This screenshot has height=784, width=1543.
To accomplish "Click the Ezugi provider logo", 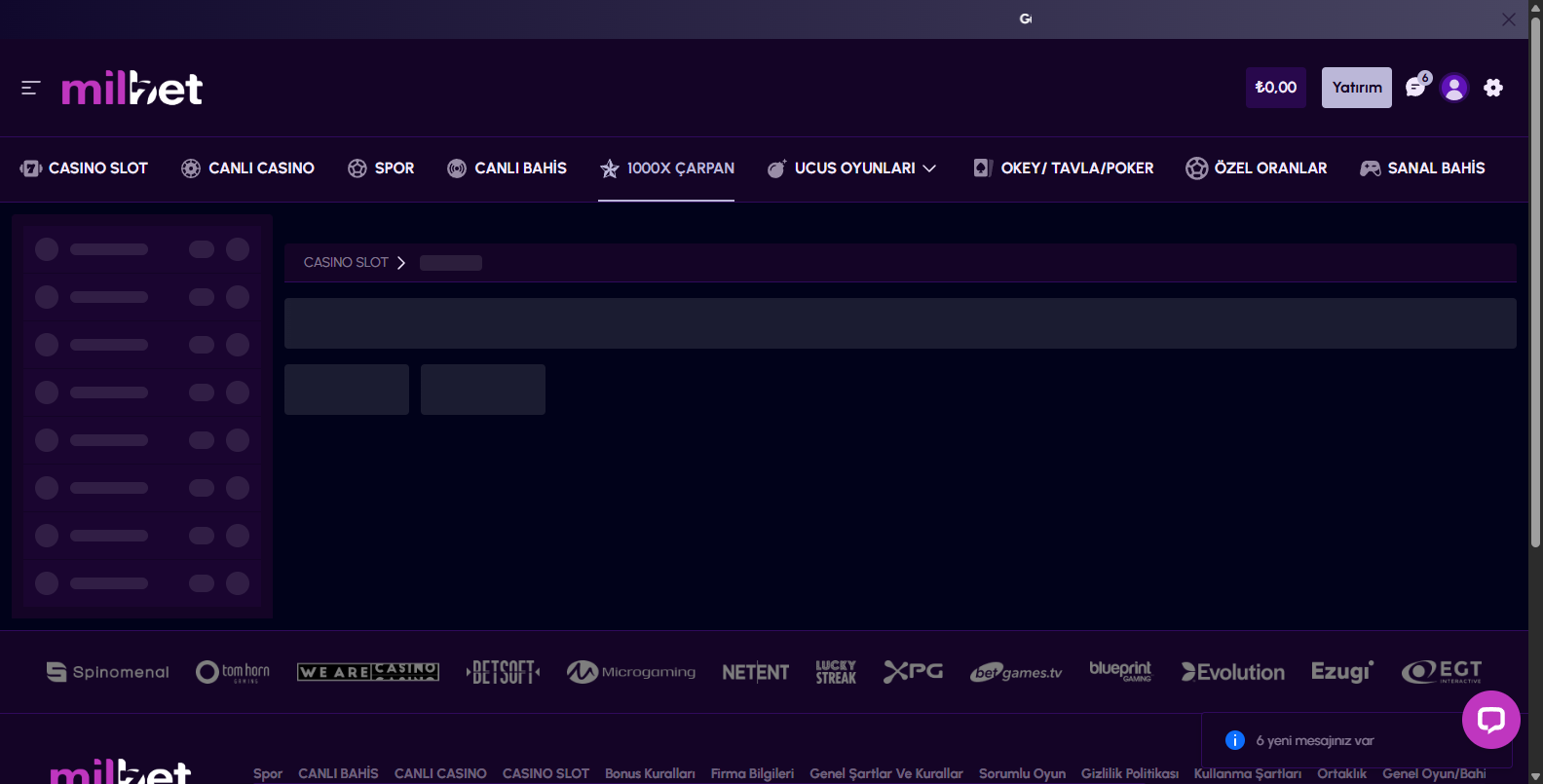I will 1342,672.
